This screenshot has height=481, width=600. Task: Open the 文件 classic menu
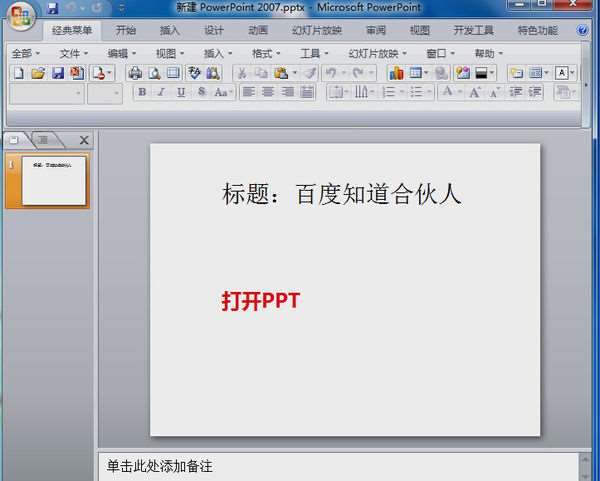click(x=73, y=54)
